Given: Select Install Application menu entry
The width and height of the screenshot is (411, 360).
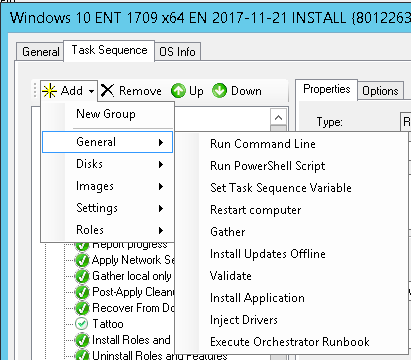Looking at the screenshot, I should 257,298.
